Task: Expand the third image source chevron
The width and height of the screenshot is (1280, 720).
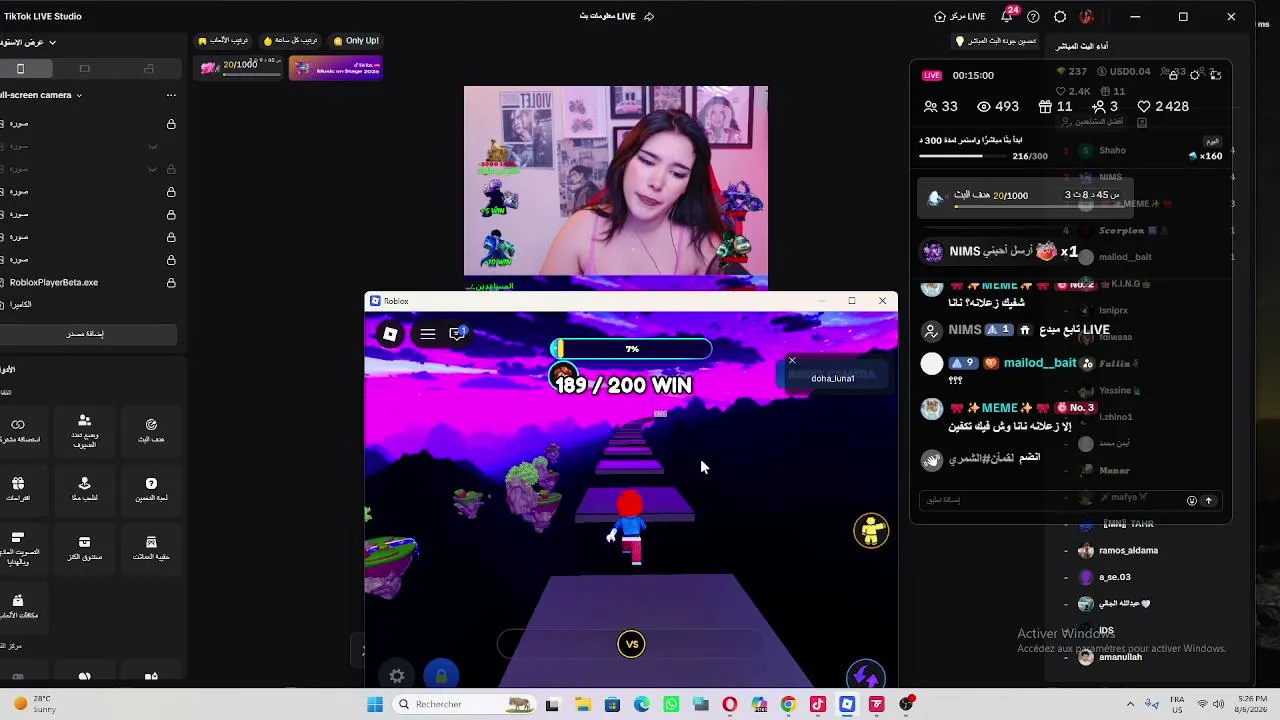Action: point(152,169)
